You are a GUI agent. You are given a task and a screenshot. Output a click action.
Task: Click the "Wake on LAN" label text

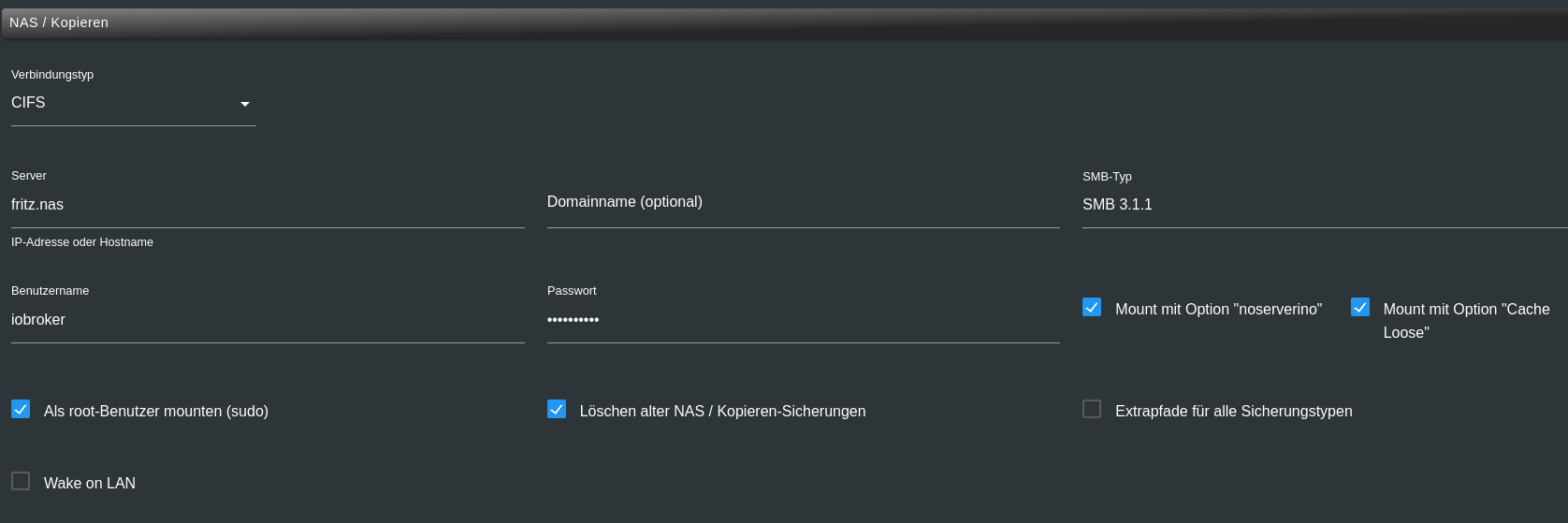(90, 484)
